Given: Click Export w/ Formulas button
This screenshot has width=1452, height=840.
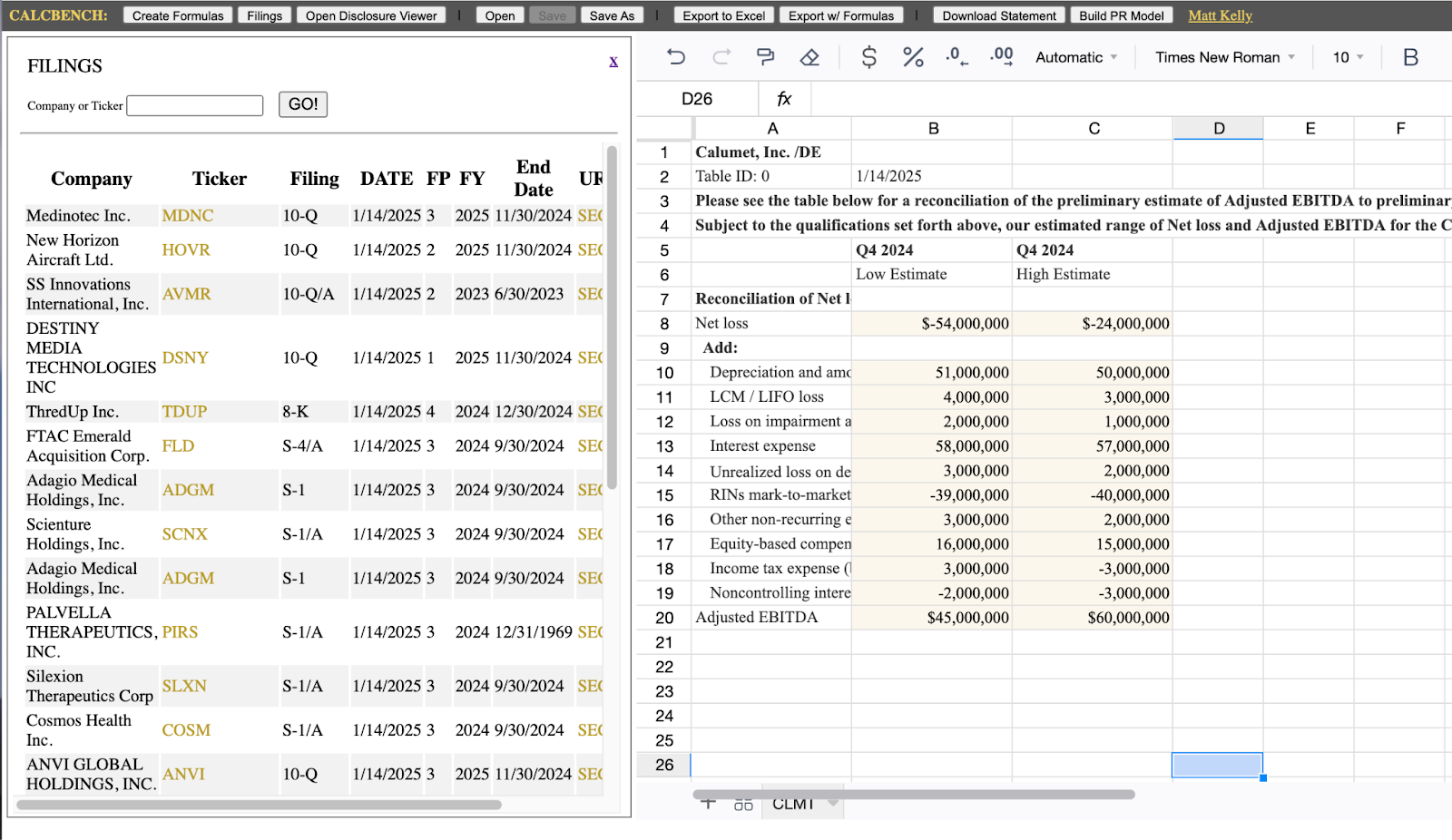Looking at the screenshot, I should pyautogui.click(x=841, y=15).
